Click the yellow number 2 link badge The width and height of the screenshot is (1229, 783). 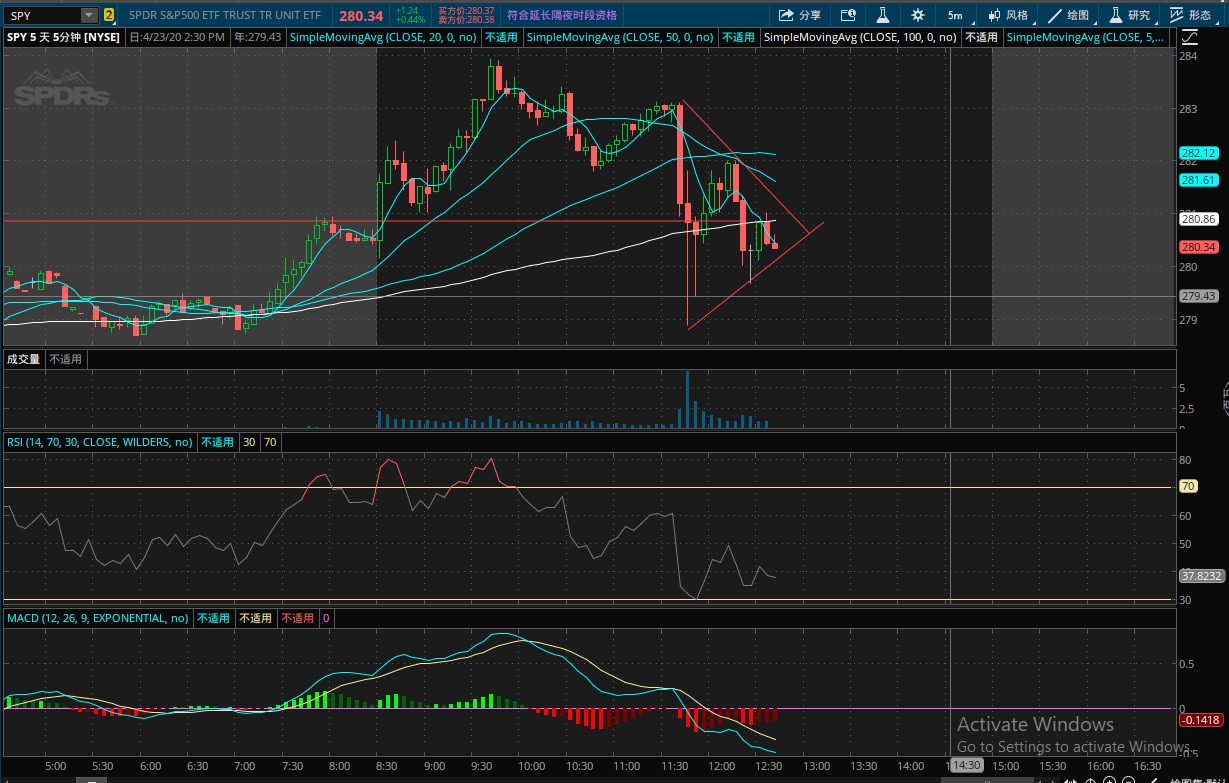pos(108,15)
